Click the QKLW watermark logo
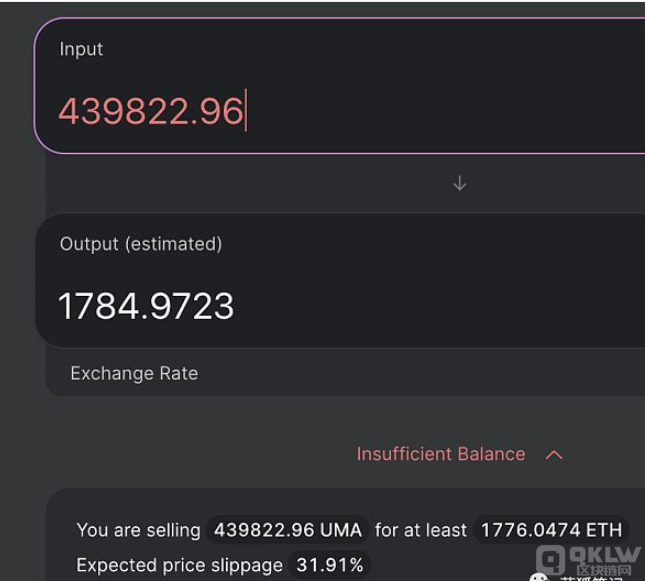Image resolution: width=645 pixels, height=581 pixels. [x=589, y=560]
